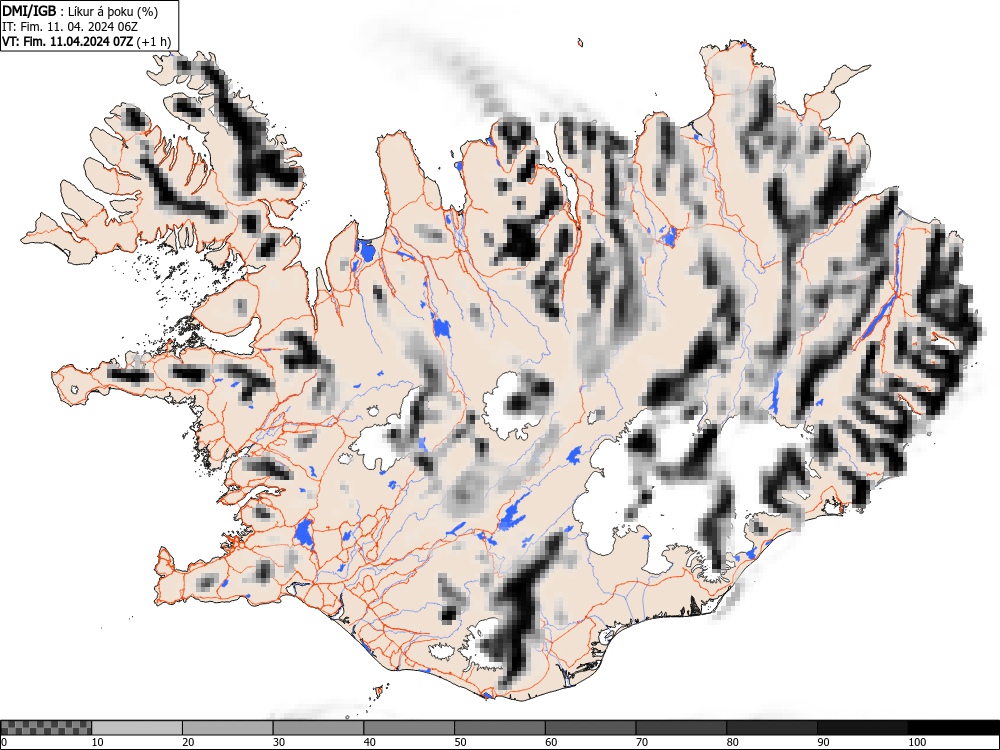This screenshot has height=750, width=1000.
Task: Pick the 60–70 percent legend swatch
Action: pyautogui.click(x=590, y=728)
